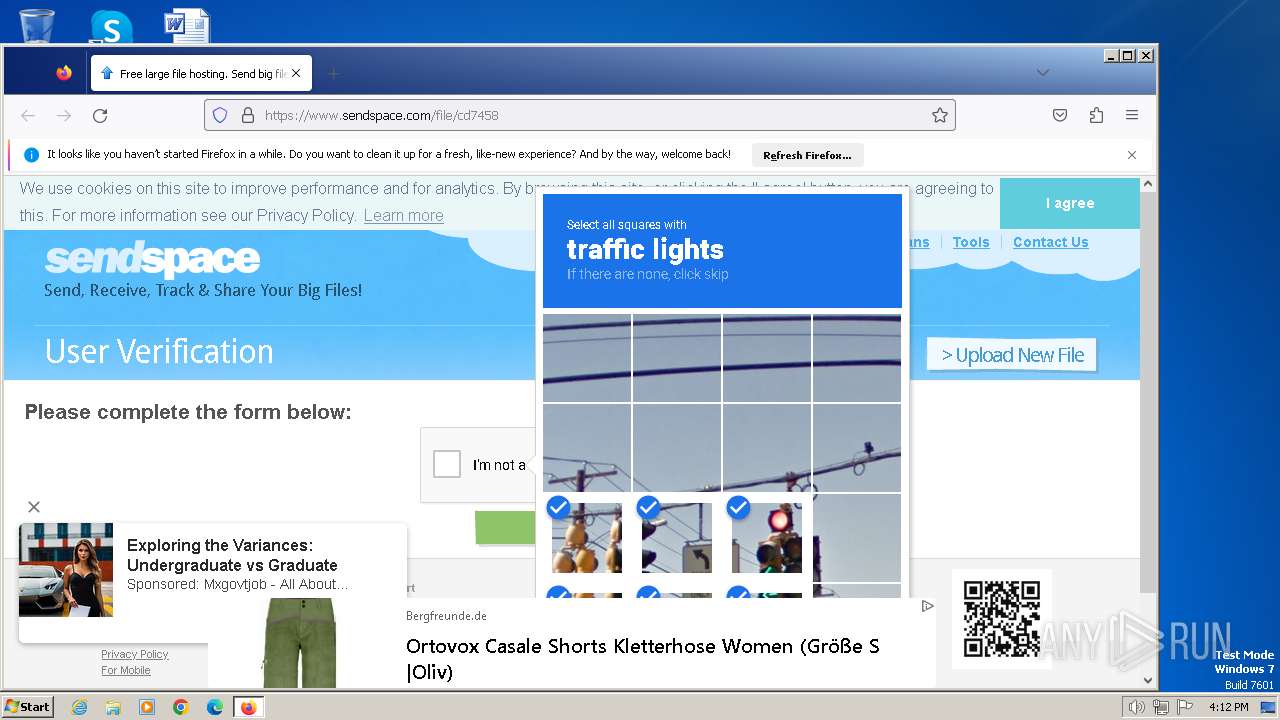
Task: Close the sendspace browser tab
Action: click(296, 73)
